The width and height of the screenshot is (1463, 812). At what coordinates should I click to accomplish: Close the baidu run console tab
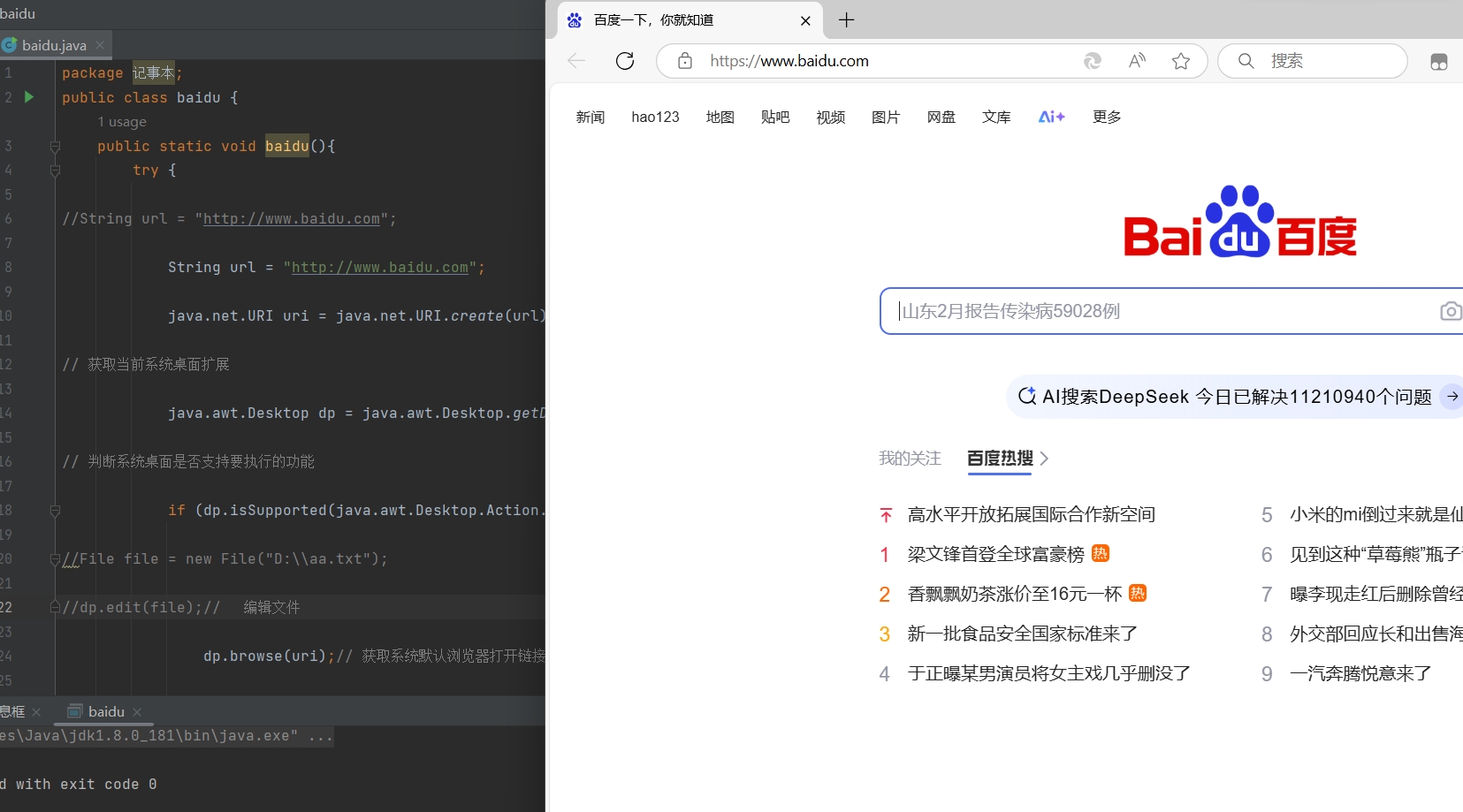coord(137,711)
